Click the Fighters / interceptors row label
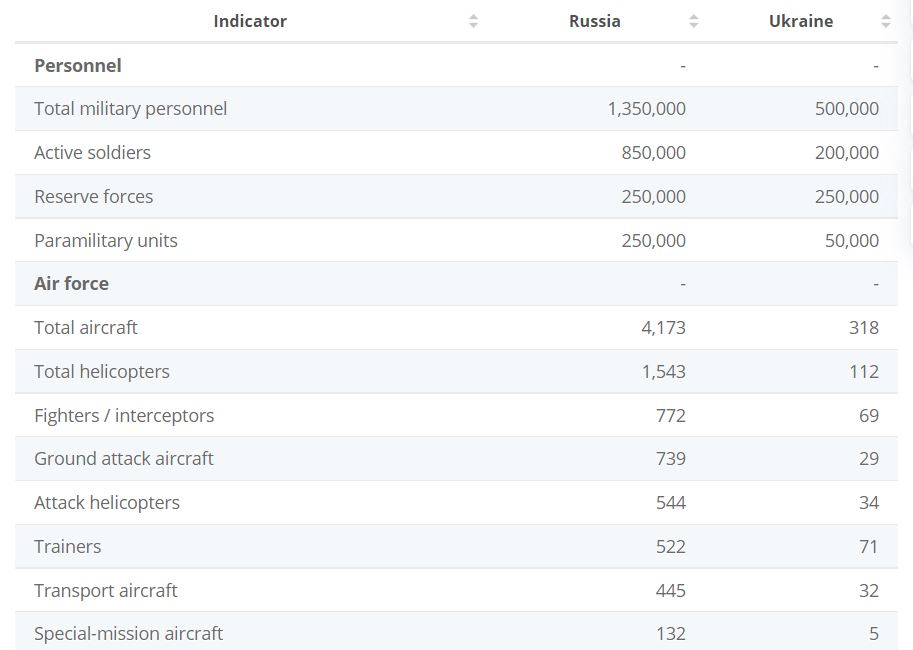913x650 pixels. pos(124,415)
